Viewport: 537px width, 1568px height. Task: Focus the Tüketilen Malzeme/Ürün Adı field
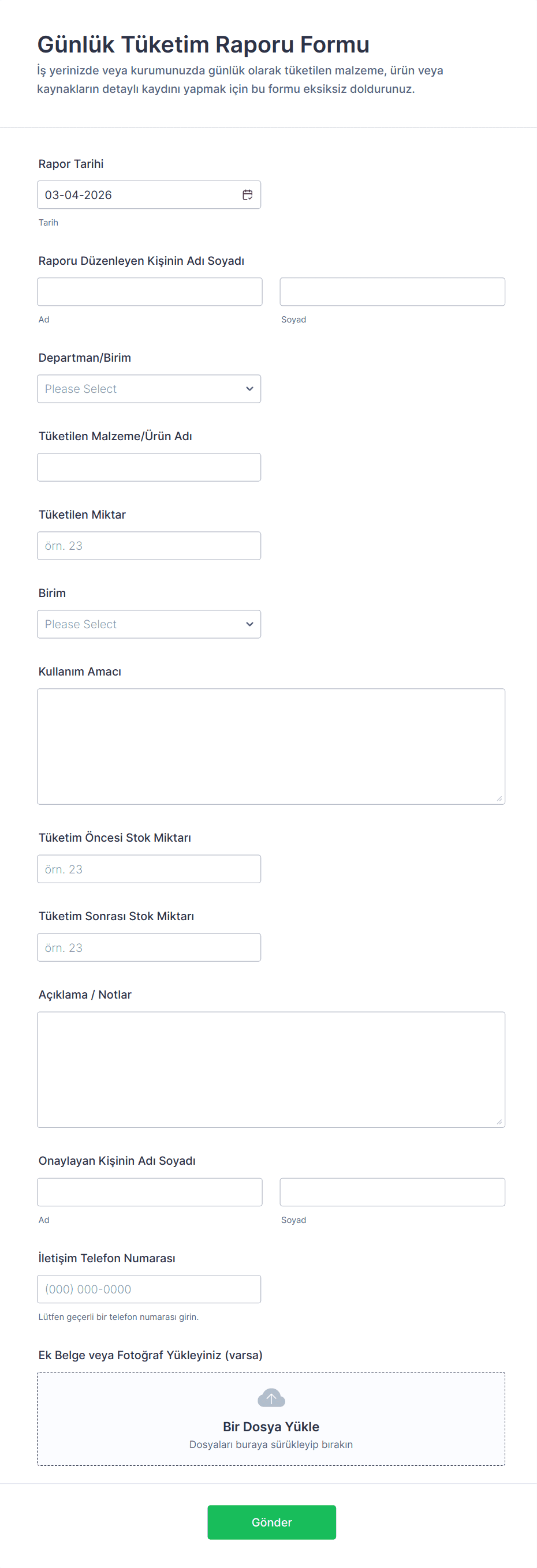point(149,467)
